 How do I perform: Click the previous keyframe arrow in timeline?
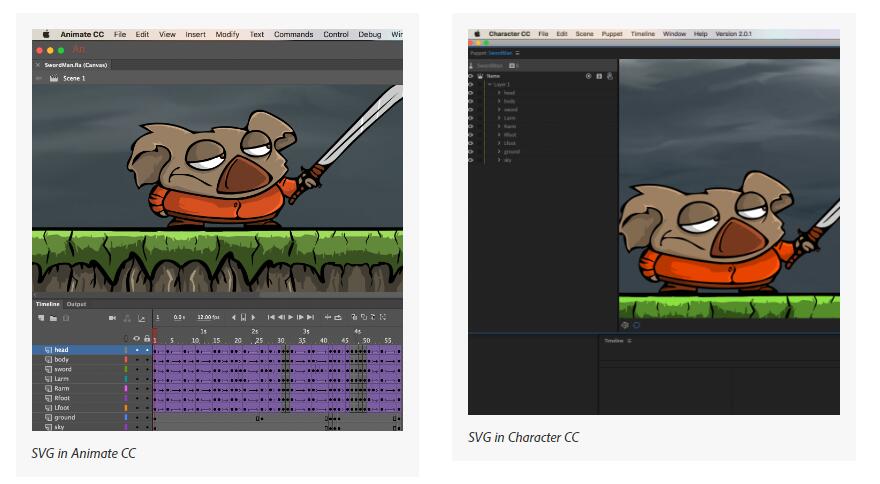[x=234, y=317]
